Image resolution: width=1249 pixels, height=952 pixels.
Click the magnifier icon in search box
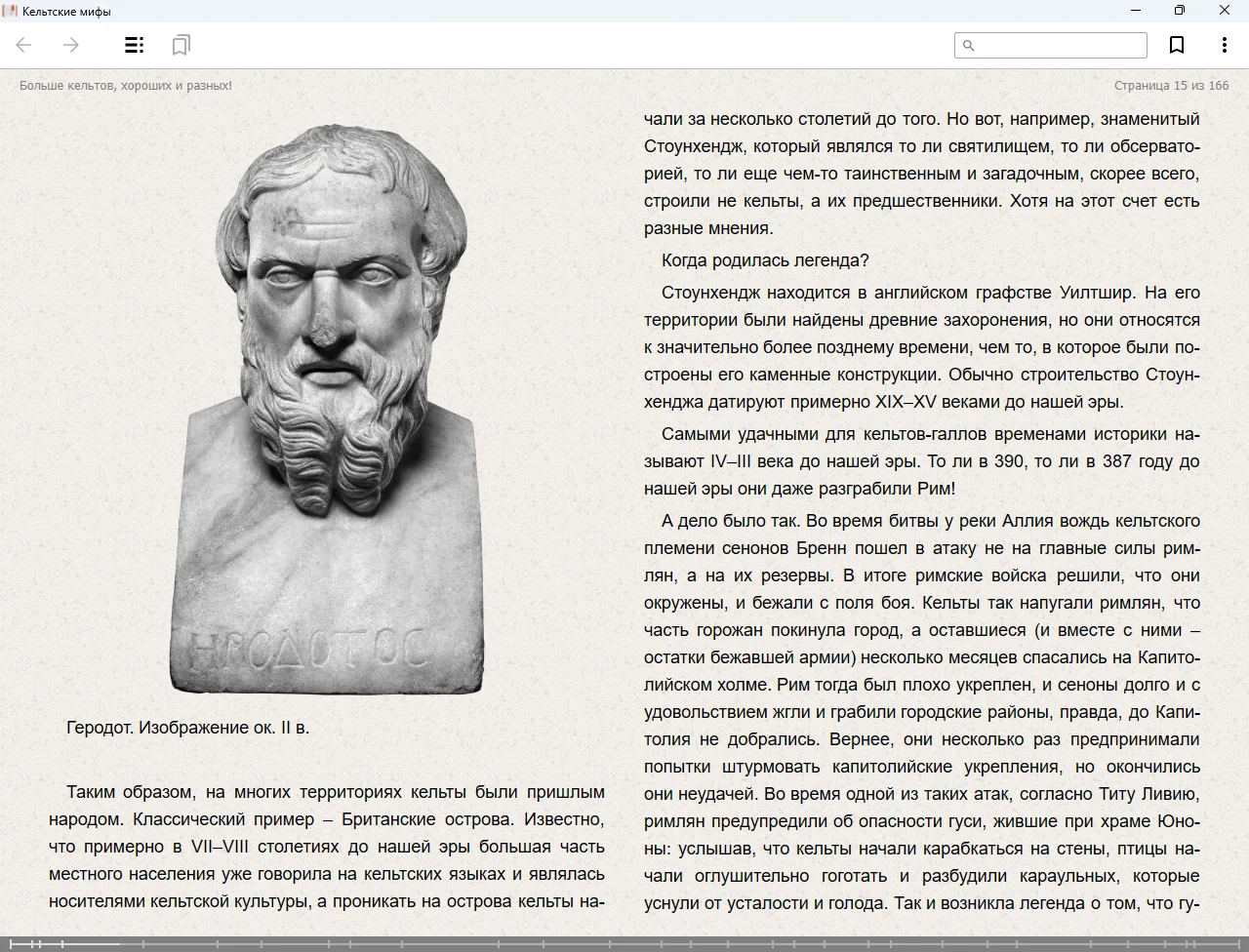(969, 45)
